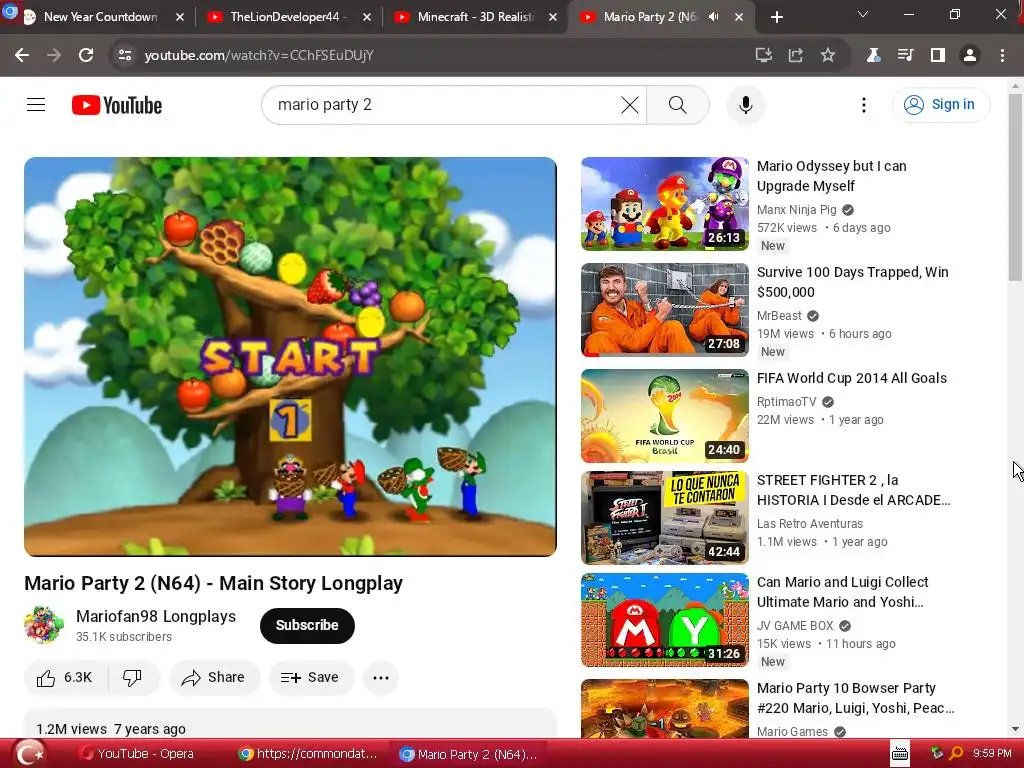Start voice search with microphone icon

coord(745,104)
